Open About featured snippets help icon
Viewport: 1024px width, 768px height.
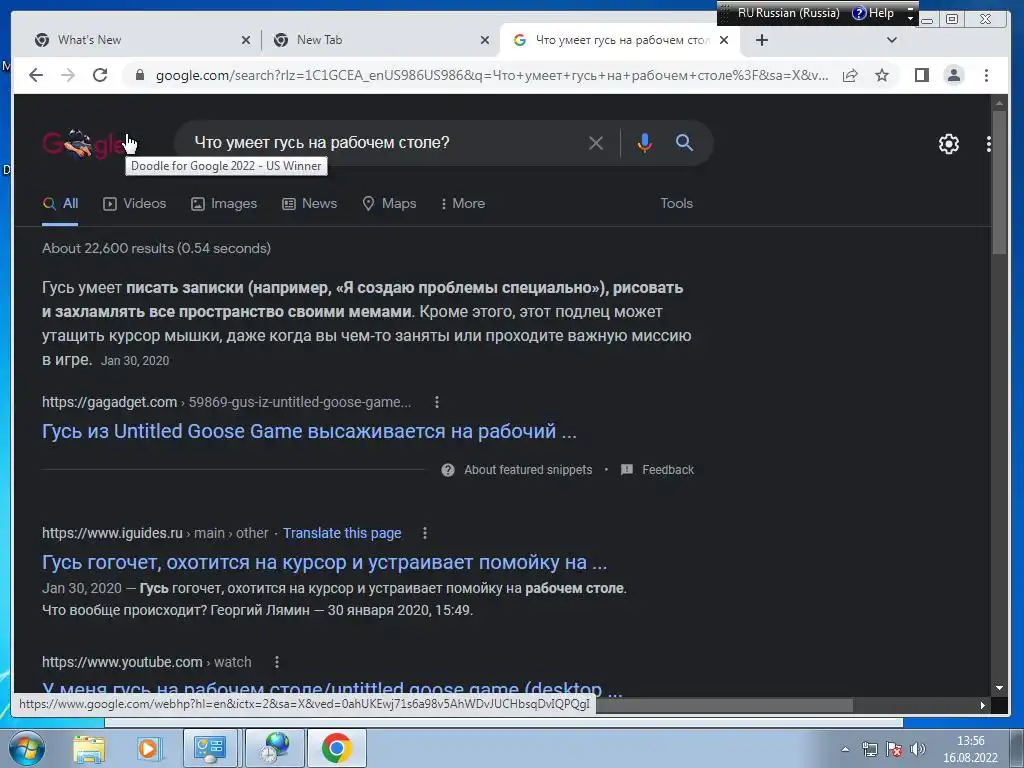(448, 470)
